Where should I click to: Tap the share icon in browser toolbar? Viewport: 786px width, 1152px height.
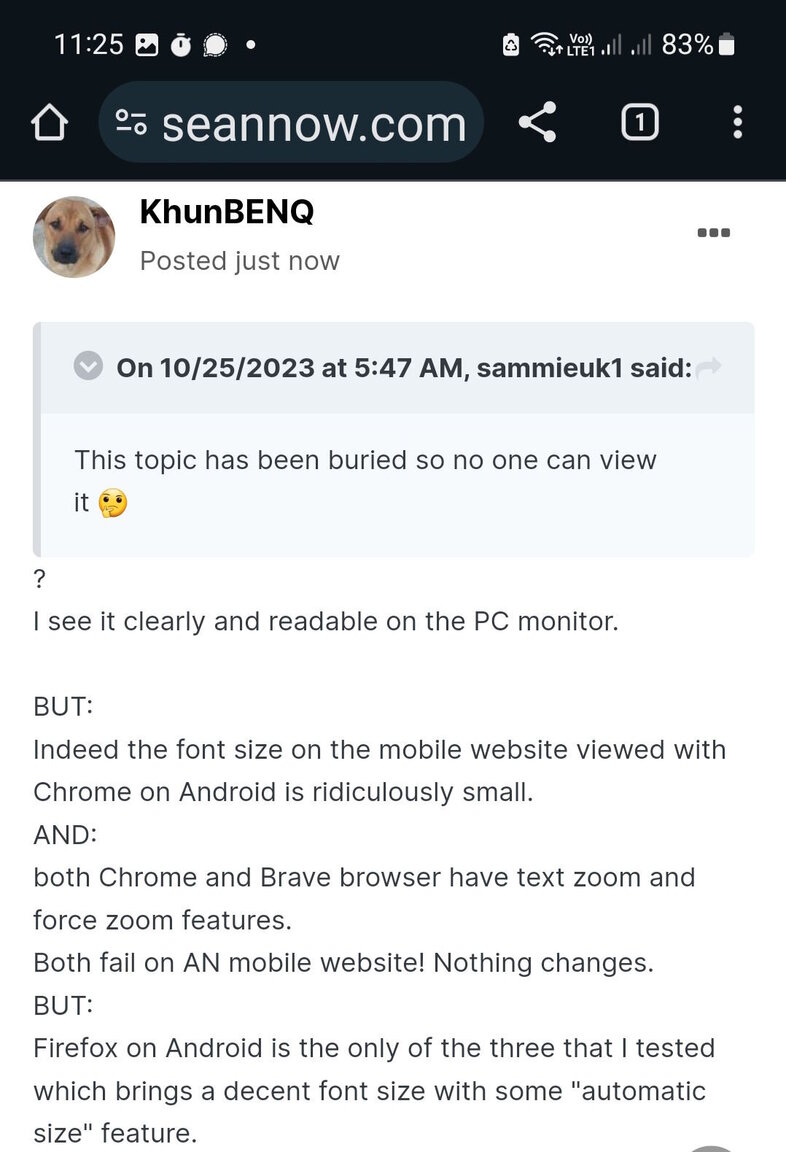point(538,122)
